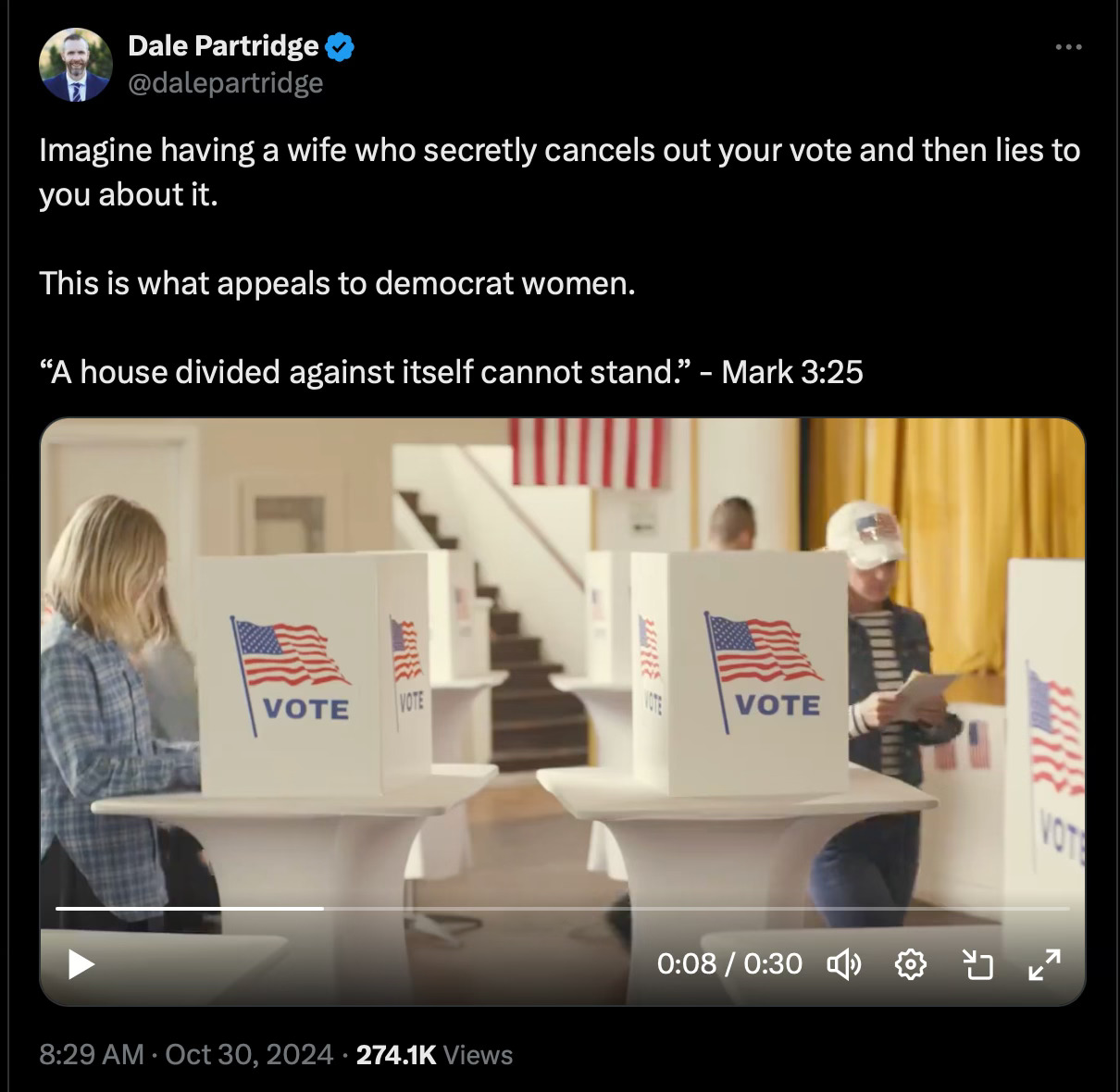Open the video settings gear

click(911, 964)
